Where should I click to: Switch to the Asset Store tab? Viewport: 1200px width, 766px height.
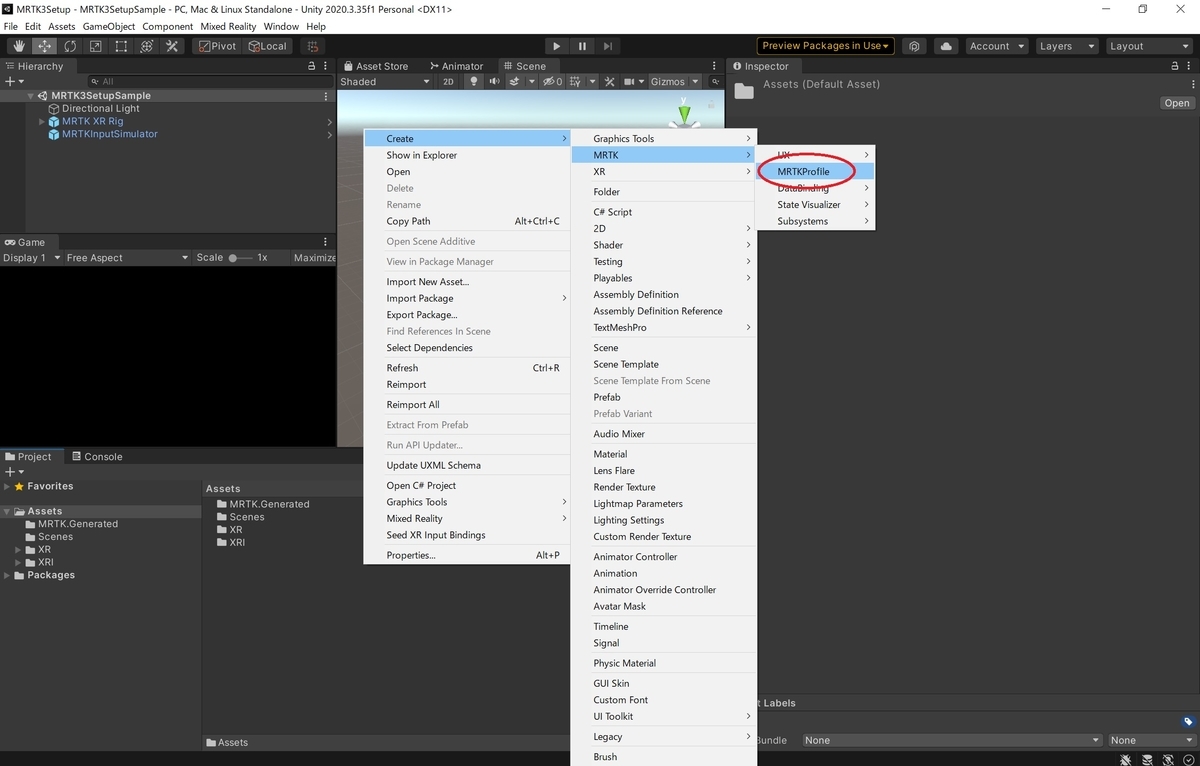(x=375, y=66)
